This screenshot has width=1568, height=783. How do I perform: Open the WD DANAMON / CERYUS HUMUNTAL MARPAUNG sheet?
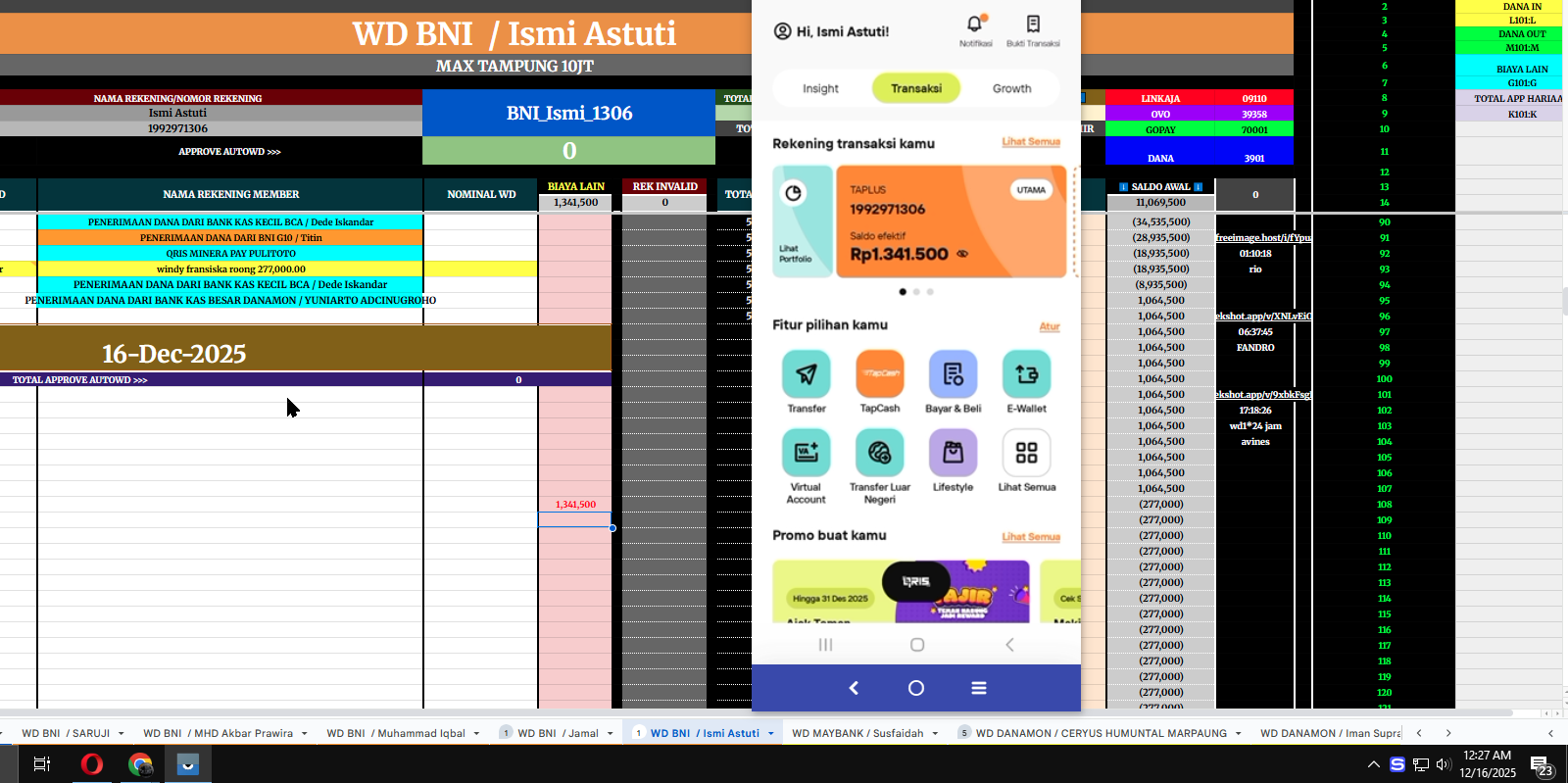[x=1102, y=733]
